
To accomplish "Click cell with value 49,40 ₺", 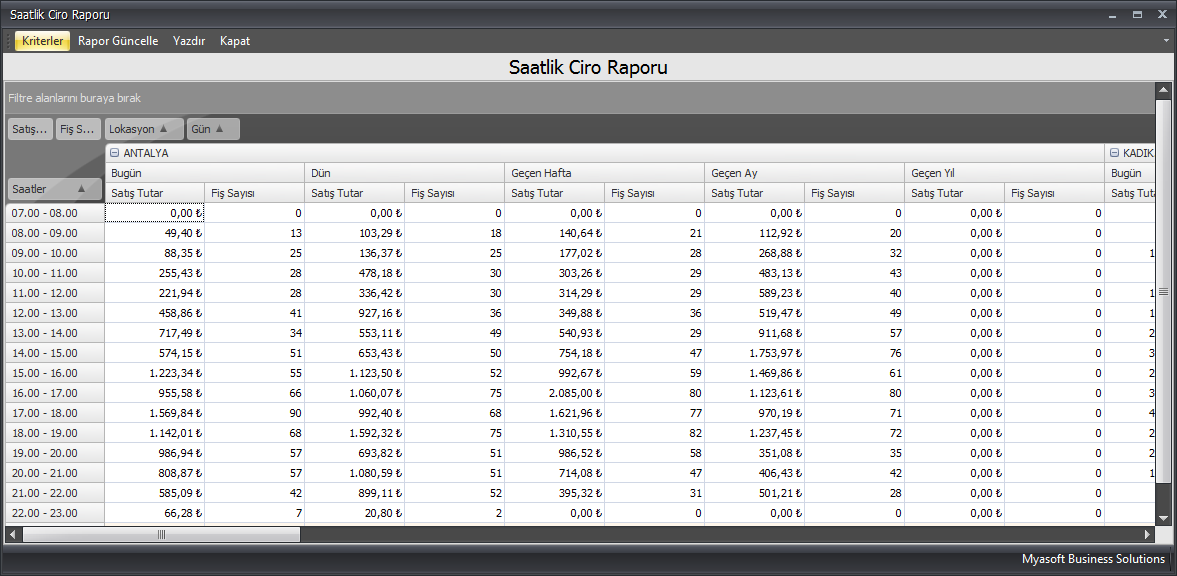I will click(x=155, y=234).
